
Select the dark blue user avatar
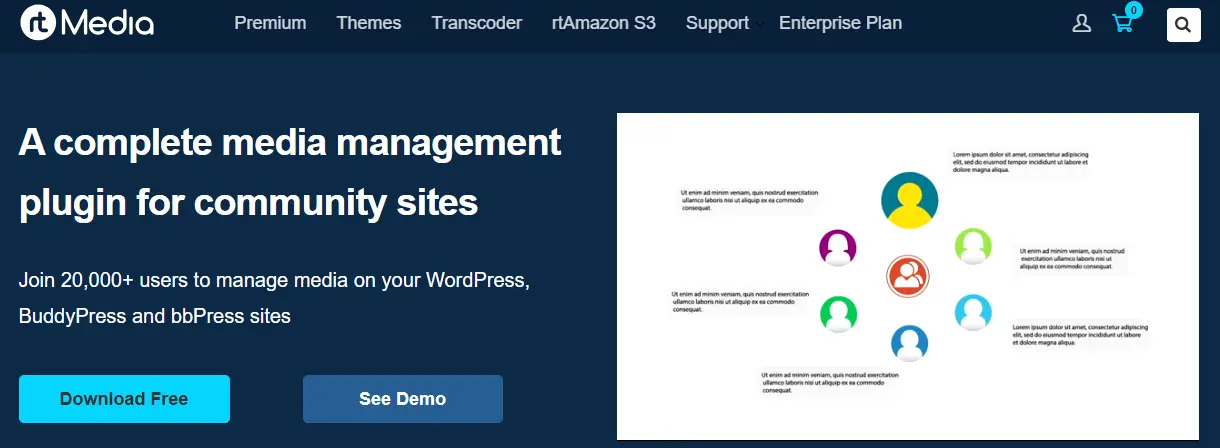pyautogui.click(x=909, y=344)
